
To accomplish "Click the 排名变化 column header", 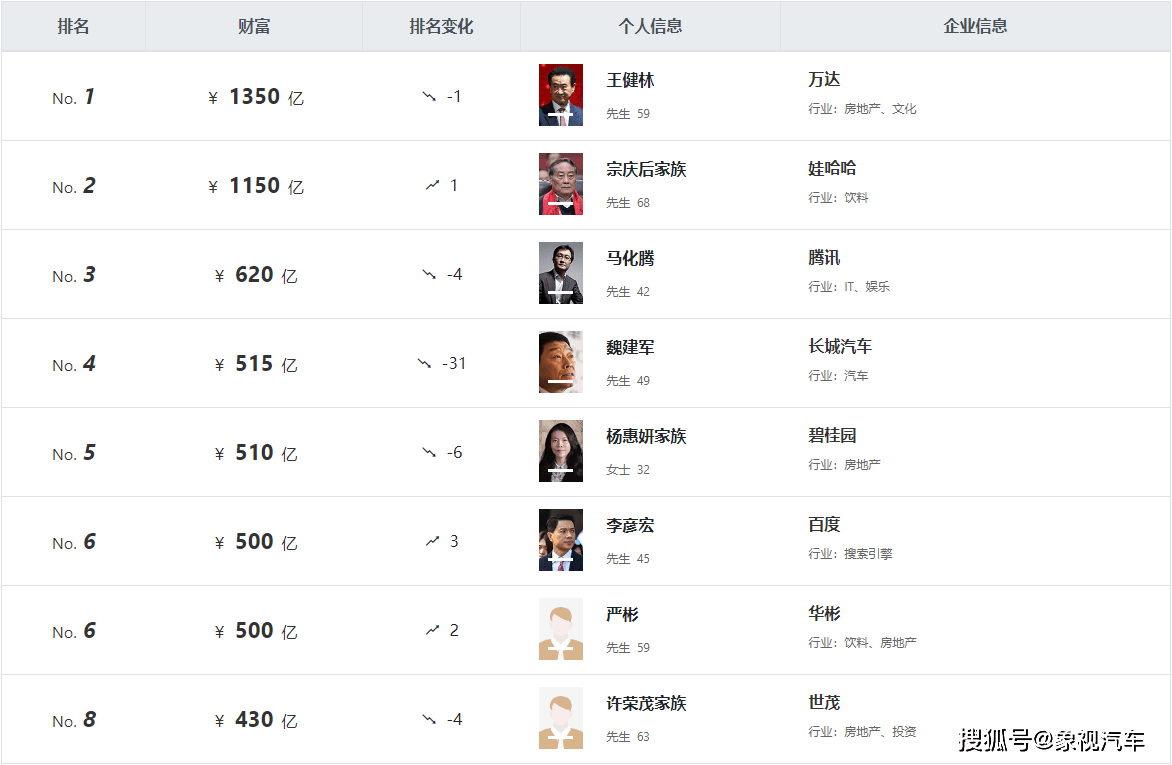I will pyautogui.click(x=441, y=26).
